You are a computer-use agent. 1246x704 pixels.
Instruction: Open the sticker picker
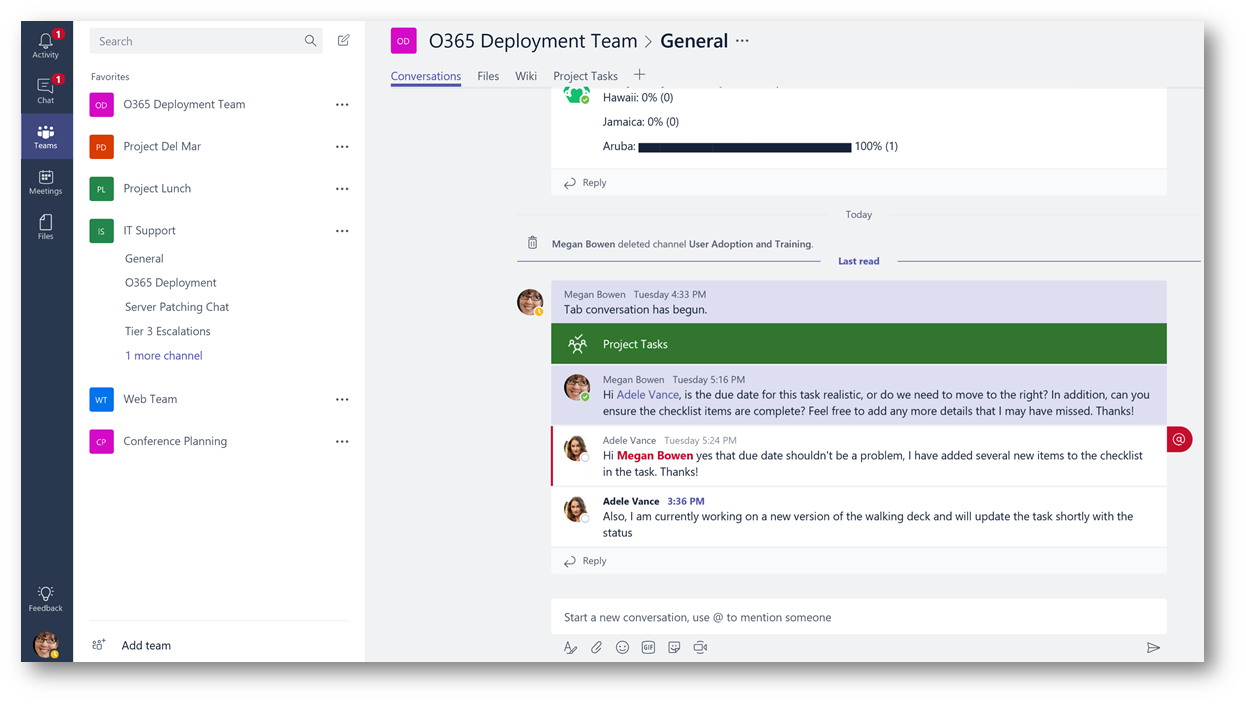674,647
